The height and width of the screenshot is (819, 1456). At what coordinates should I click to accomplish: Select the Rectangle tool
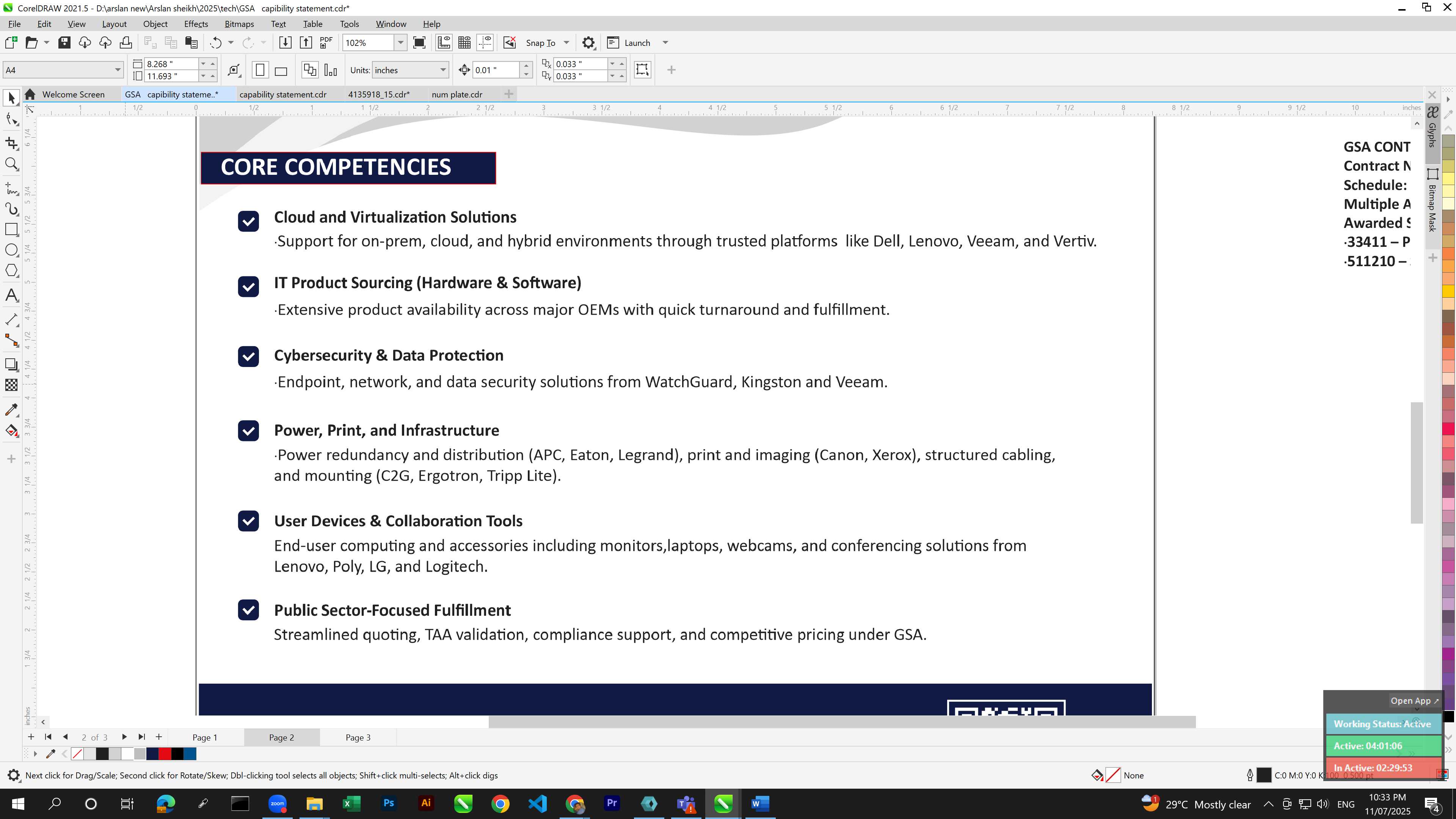click(11, 229)
